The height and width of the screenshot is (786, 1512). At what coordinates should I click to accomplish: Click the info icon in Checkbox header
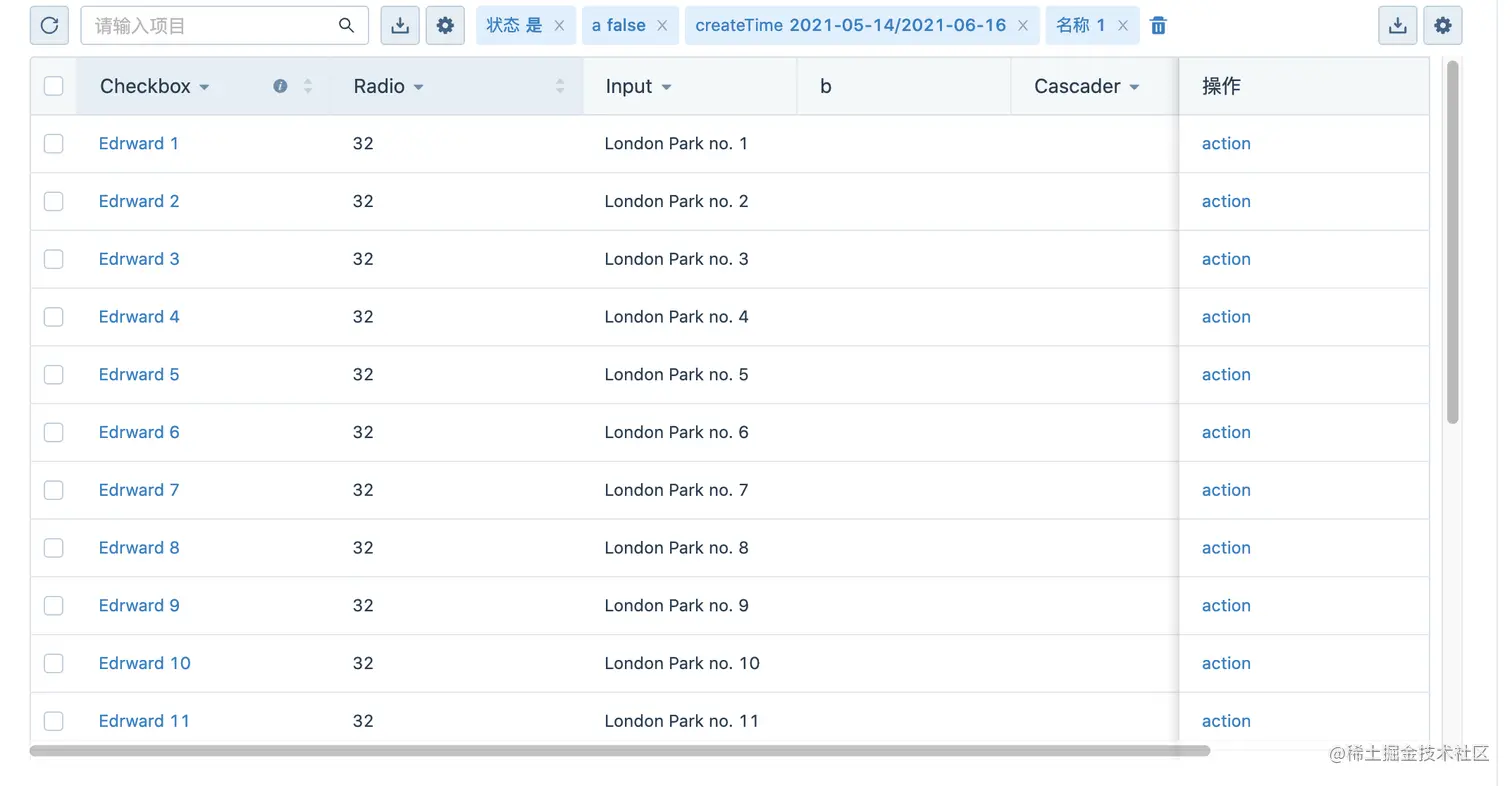tap(280, 86)
